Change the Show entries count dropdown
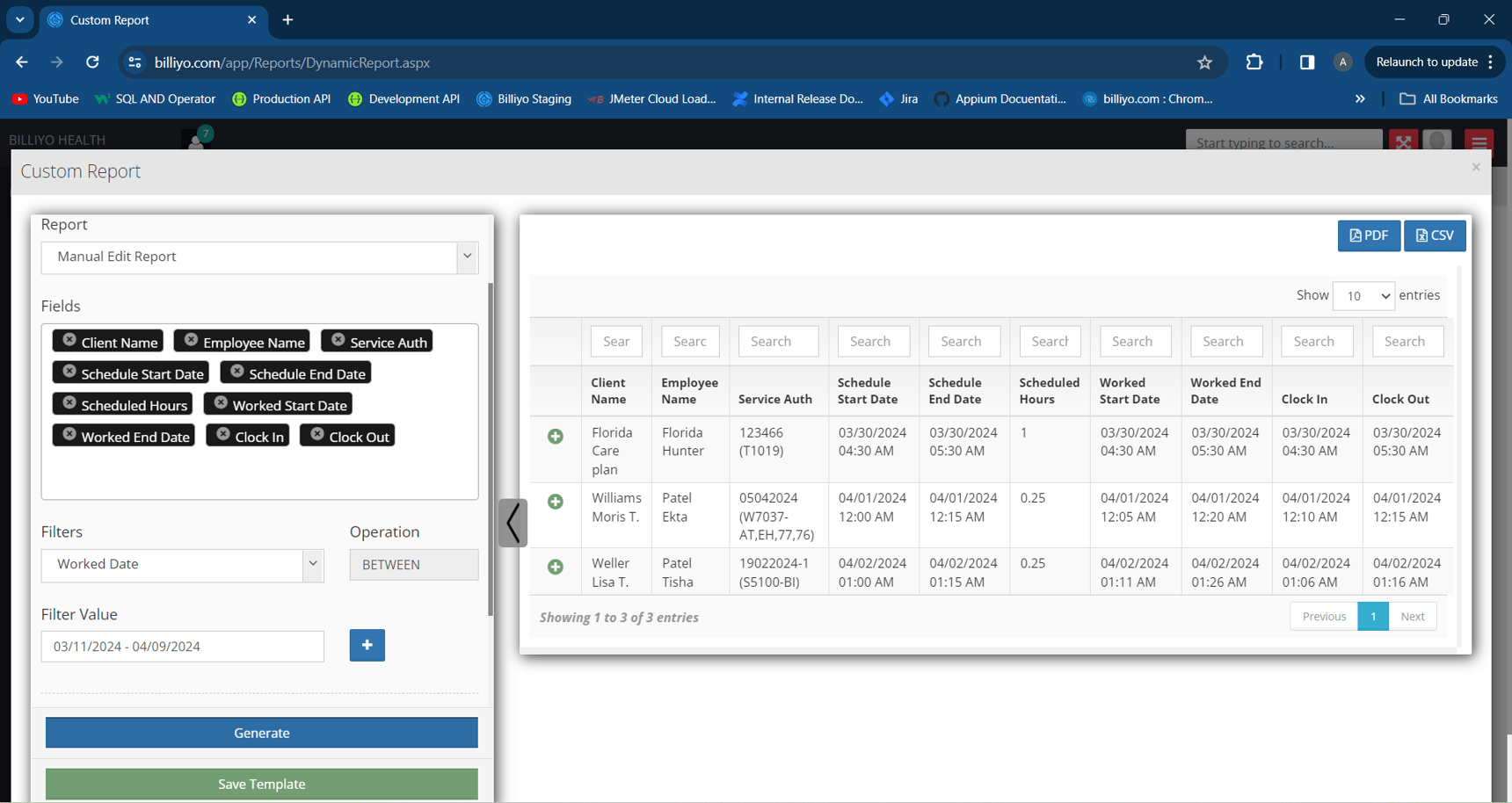This screenshot has height=803, width=1512. (x=1363, y=296)
